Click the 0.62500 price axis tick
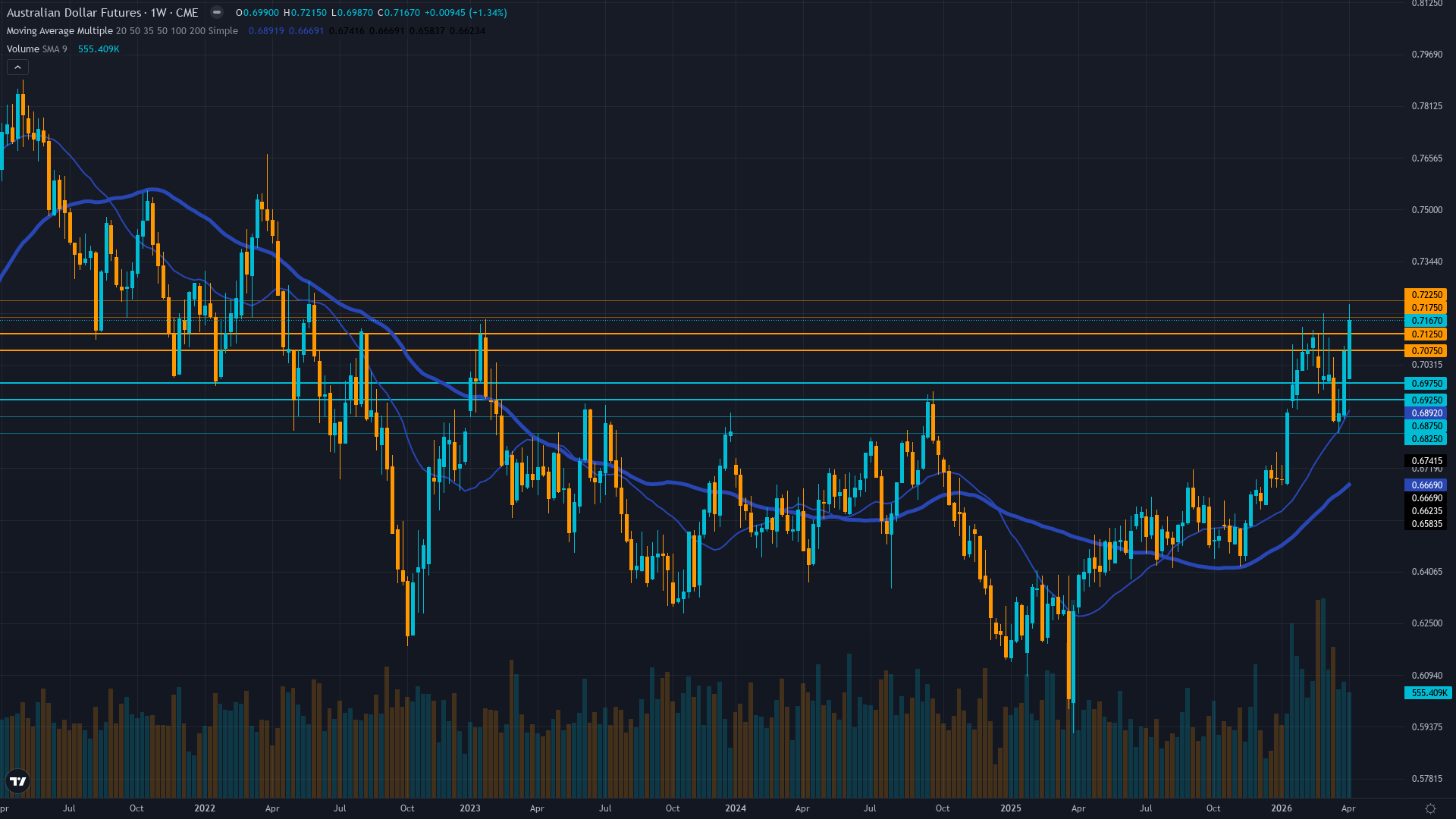This screenshot has width=1456, height=819. [1426, 623]
